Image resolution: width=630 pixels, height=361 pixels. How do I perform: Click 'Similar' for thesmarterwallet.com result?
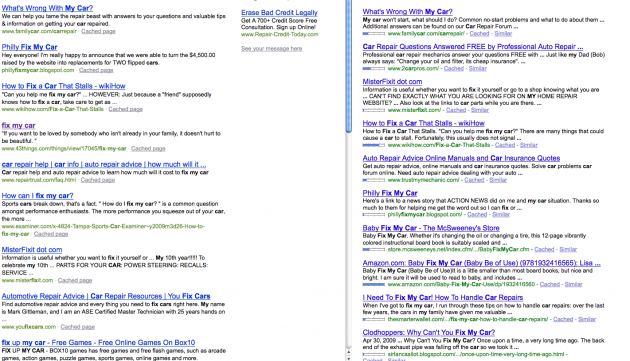(x=587, y=320)
